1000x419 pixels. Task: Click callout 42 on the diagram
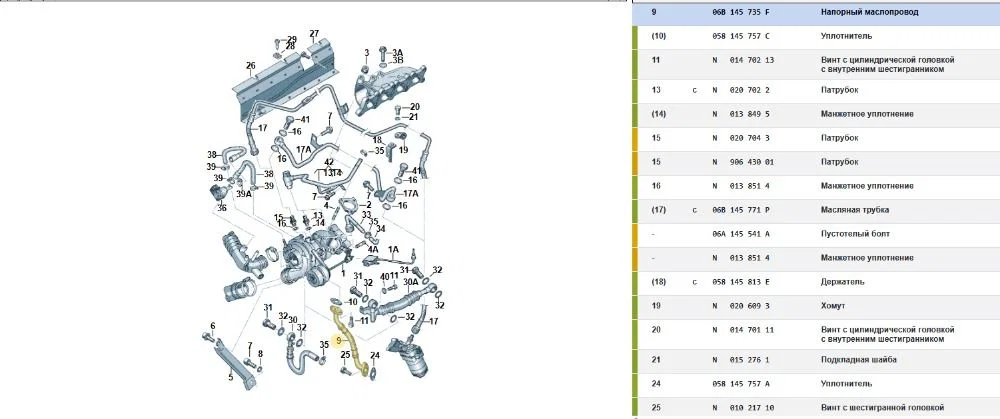(329, 162)
